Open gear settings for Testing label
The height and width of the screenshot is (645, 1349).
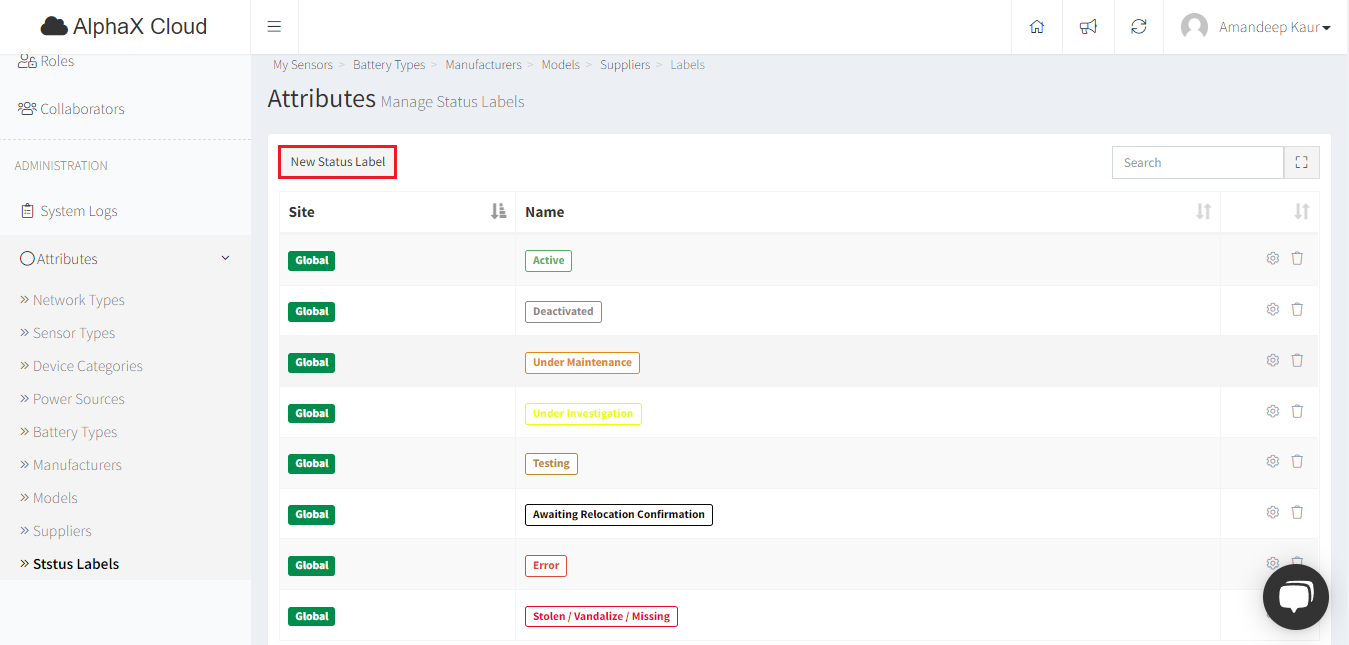tap(1272, 461)
